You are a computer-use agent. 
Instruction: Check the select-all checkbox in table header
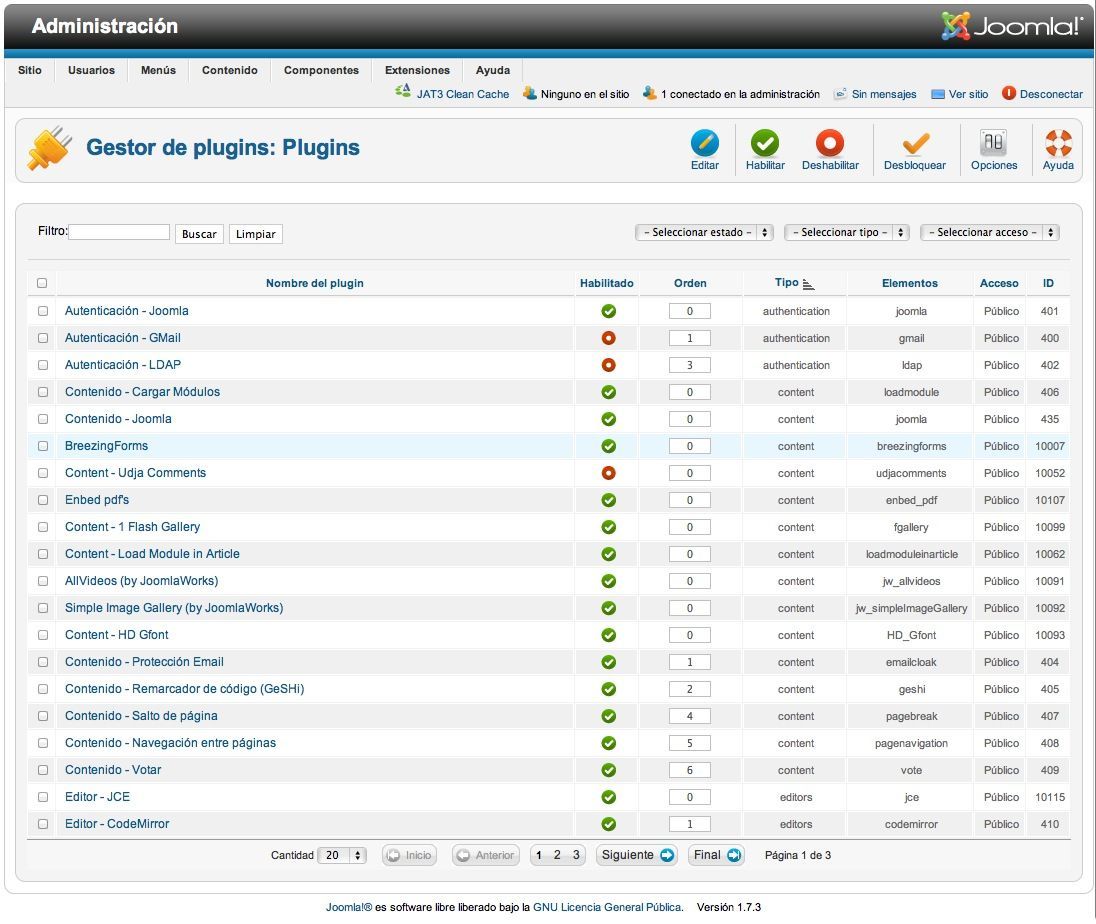pos(42,283)
